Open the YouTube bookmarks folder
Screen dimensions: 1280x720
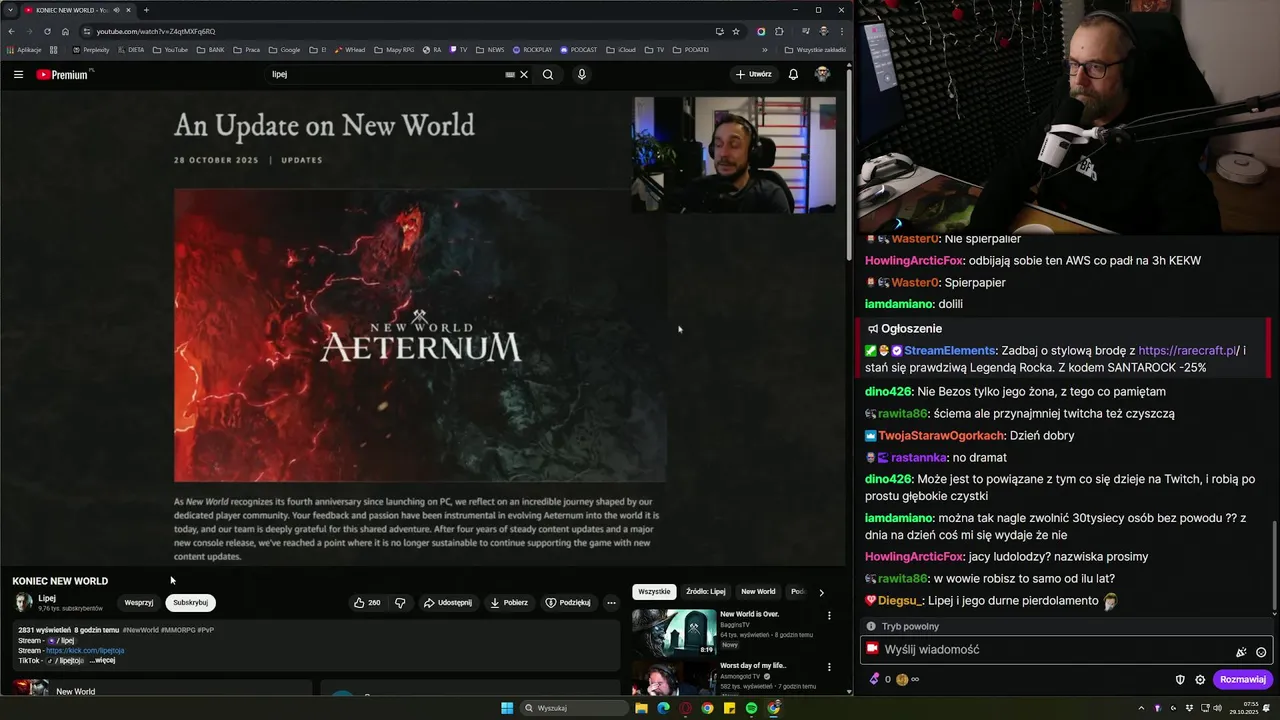coord(170,50)
